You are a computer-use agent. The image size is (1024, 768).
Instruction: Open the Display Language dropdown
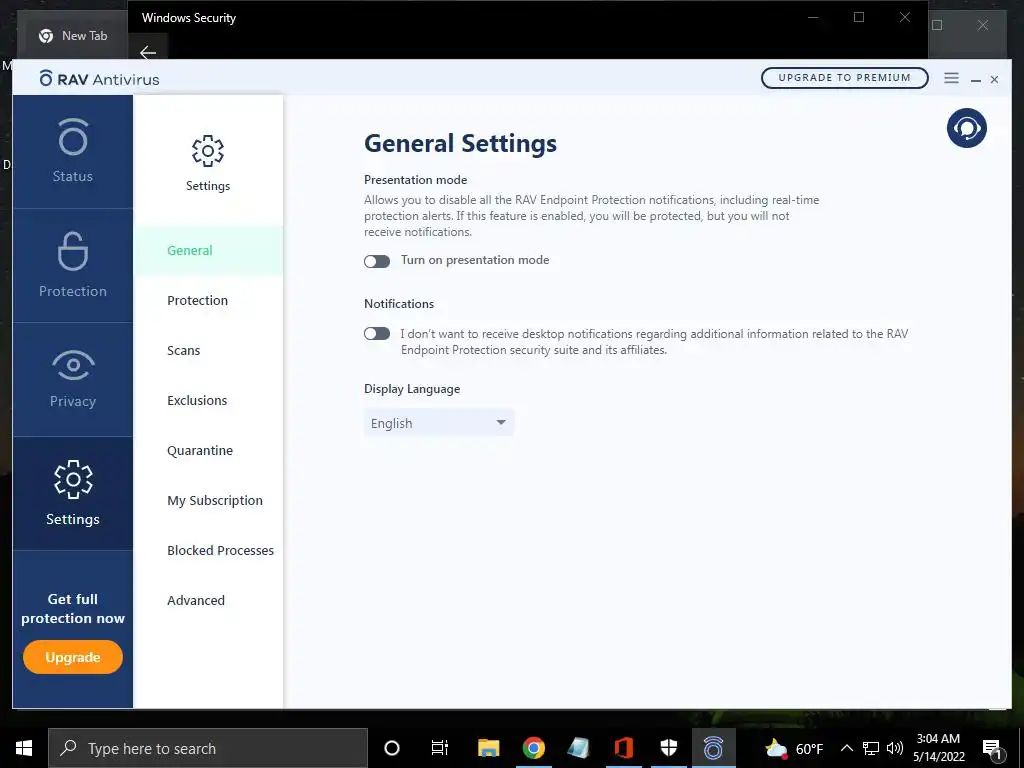439,423
